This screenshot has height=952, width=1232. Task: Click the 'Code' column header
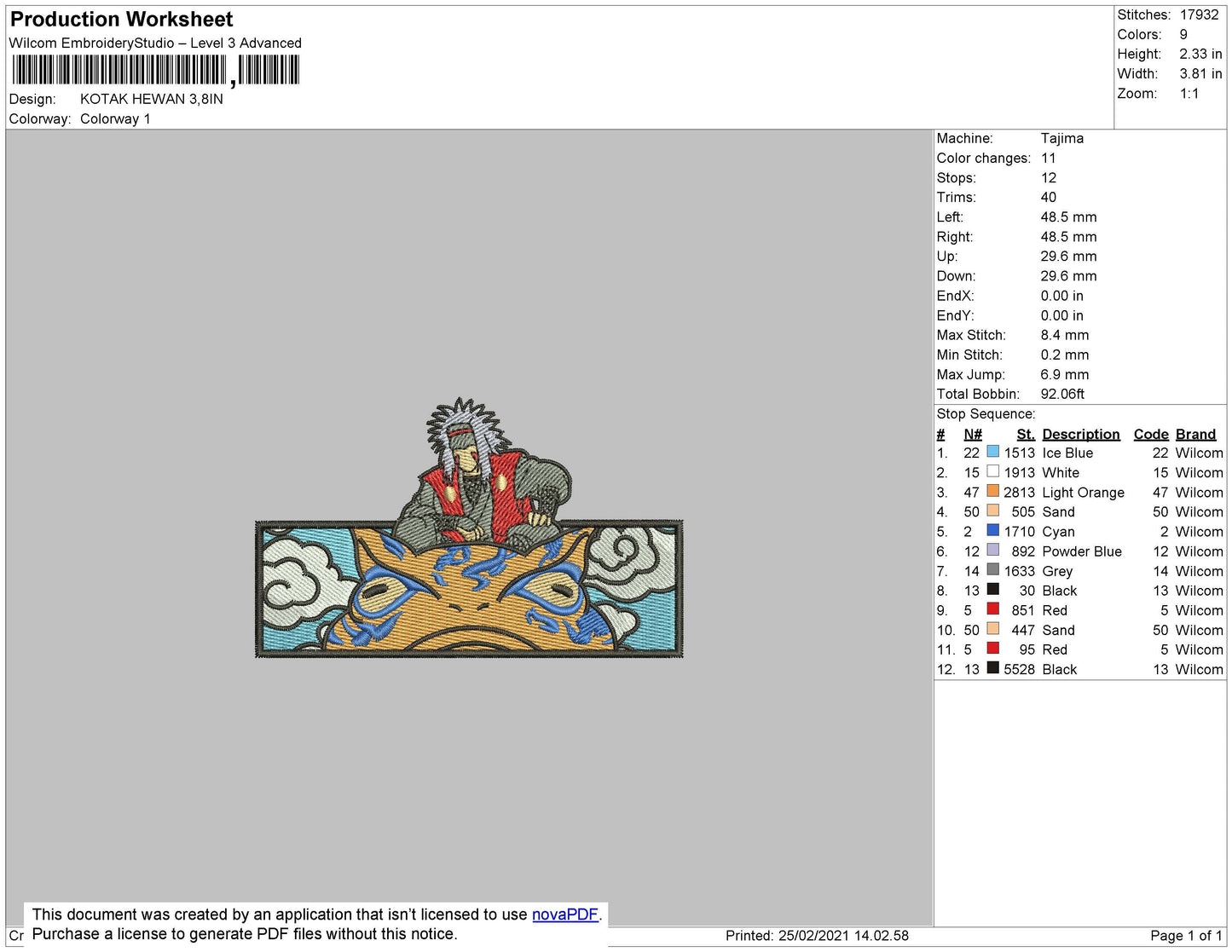[1151, 434]
